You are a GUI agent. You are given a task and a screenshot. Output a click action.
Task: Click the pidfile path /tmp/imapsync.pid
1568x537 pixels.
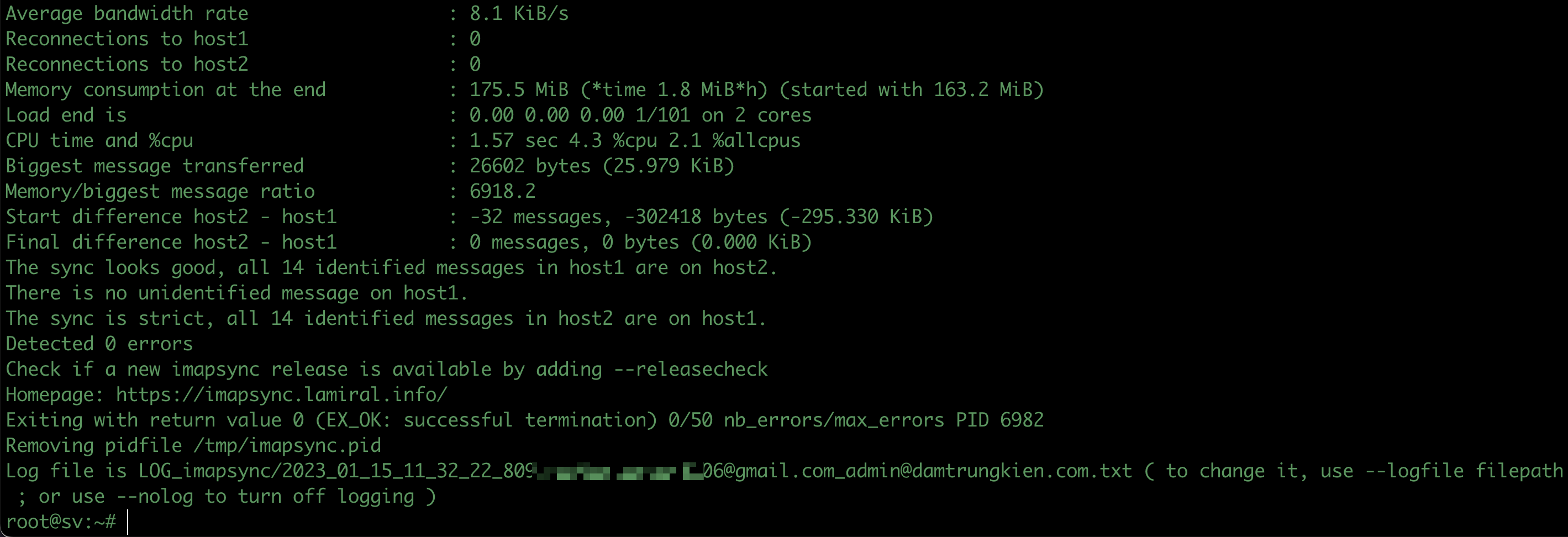click(287, 446)
